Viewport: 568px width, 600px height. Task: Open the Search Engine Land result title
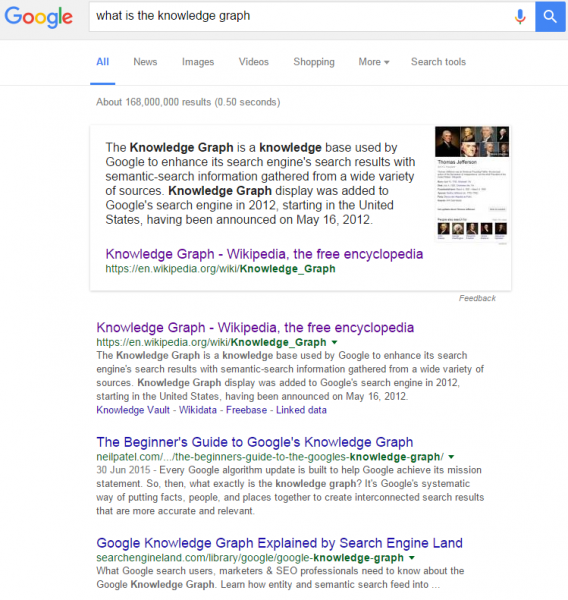pyautogui.click(x=279, y=543)
